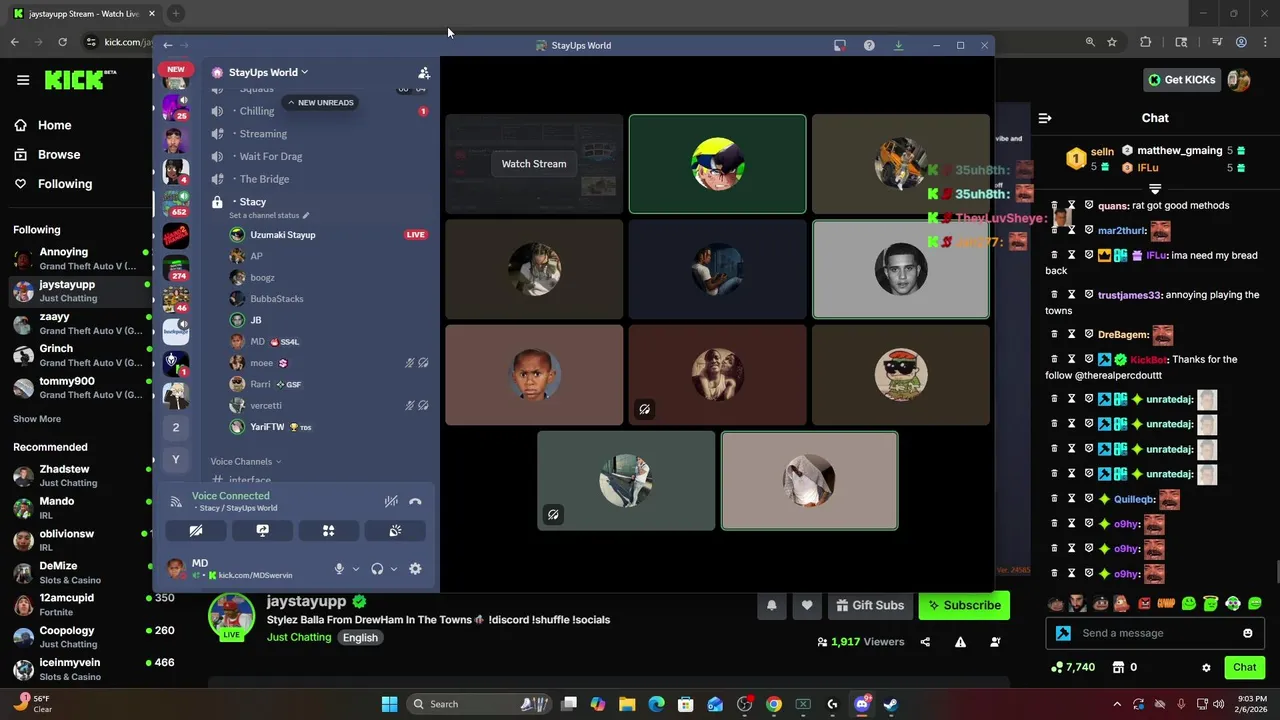Toggle stream notifications bell

[x=772, y=605]
